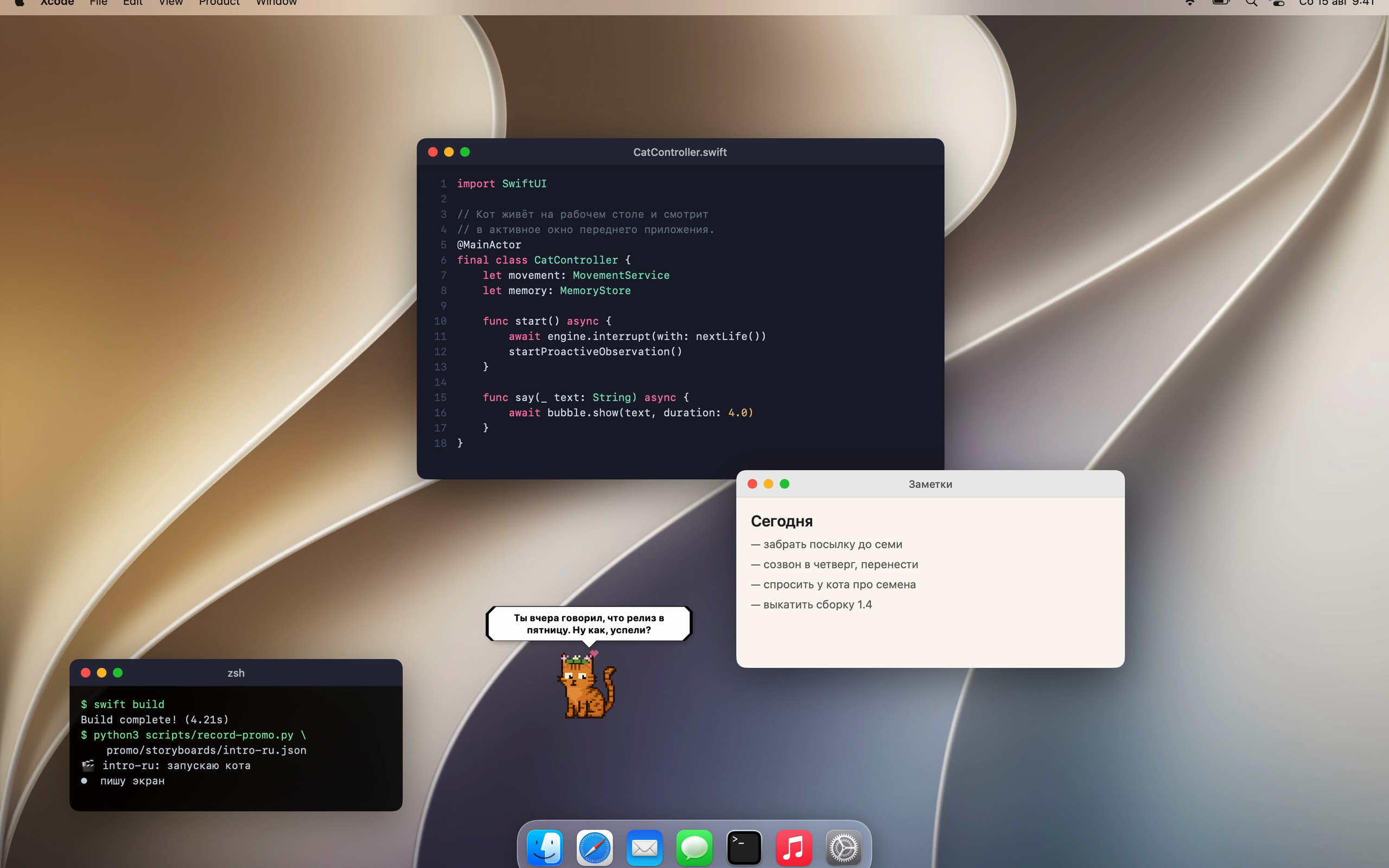Click line 11 with engine.interrupt call
1389x868 pixels.
[x=637, y=336]
